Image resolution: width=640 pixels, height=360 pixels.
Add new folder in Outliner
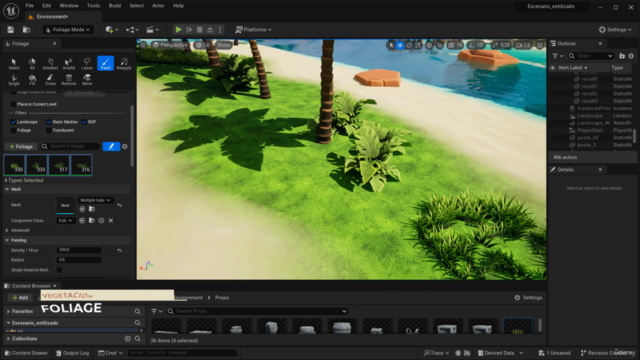(x=622, y=56)
